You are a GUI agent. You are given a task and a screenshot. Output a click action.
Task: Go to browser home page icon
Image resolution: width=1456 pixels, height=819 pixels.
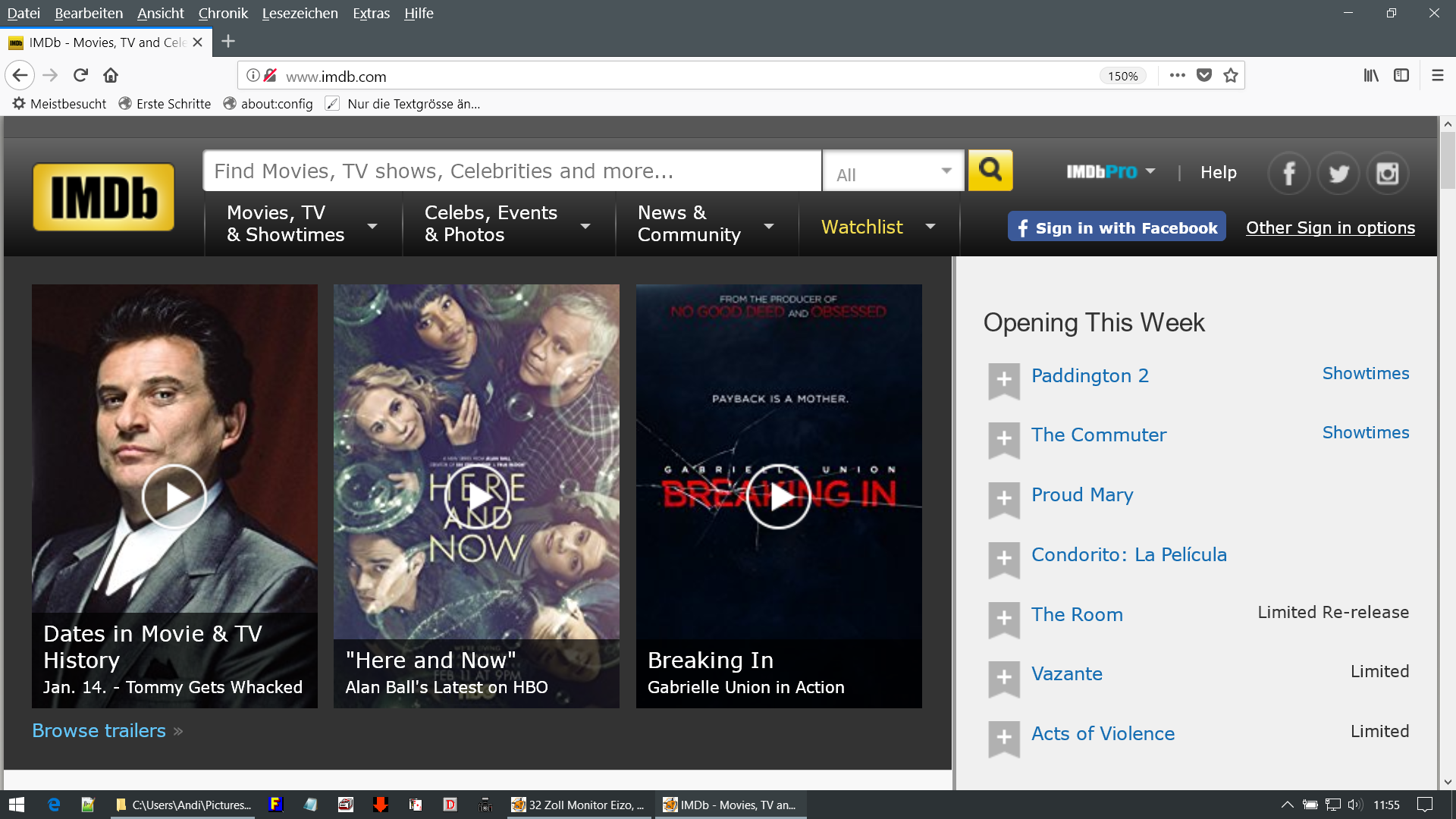click(x=111, y=76)
